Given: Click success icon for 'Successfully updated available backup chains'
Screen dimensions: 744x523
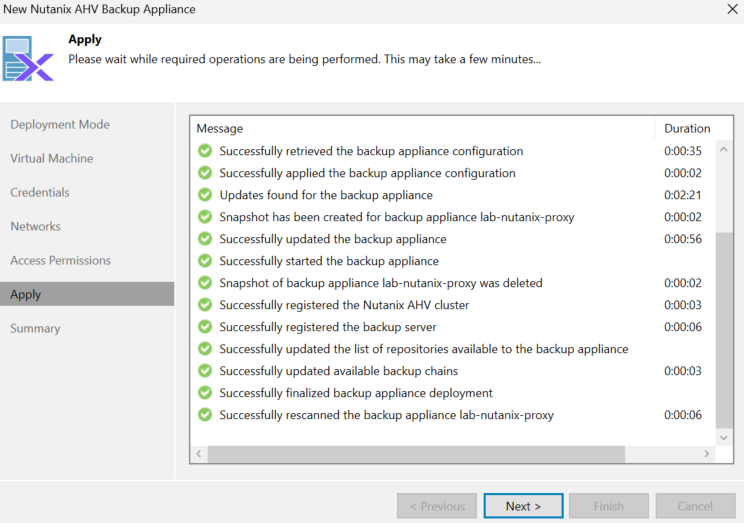Looking at the screenshot, I should pos(205,371).
